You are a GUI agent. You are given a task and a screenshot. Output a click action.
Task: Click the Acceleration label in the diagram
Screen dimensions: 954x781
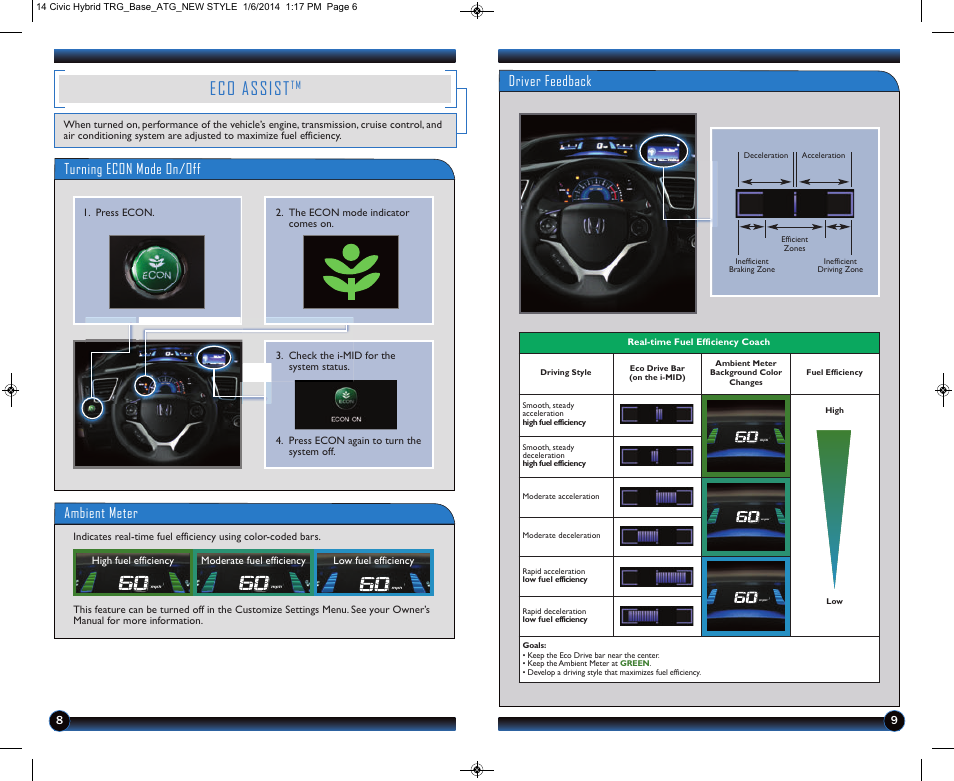823,155
